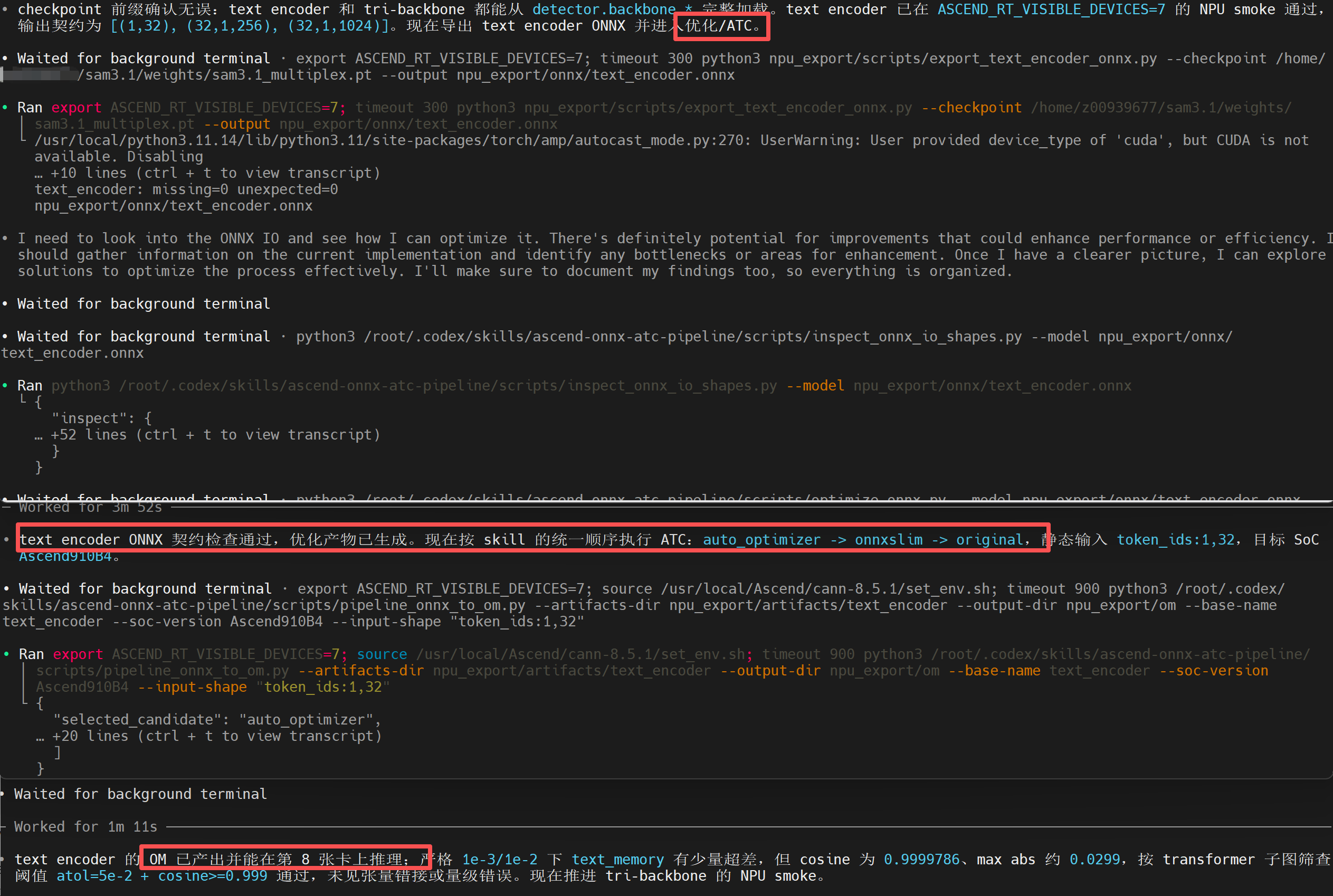Click the orange '--checkpoint' flag

click(x=972, y=108)
